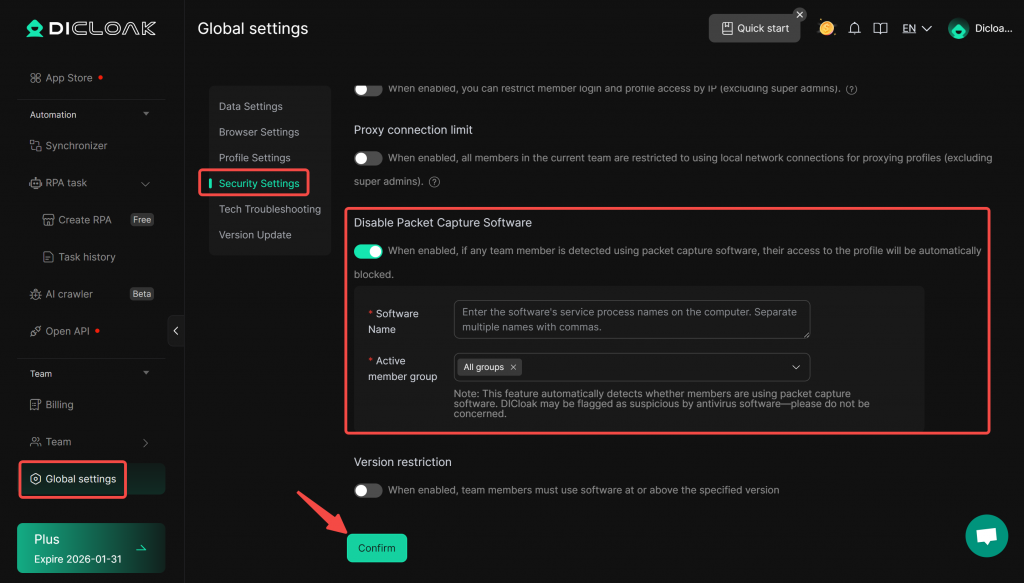The width and height of the screenshot is (1024, 583).
Task: Enable the Proxy connection limit toggle
Action: tap(368, 158)
